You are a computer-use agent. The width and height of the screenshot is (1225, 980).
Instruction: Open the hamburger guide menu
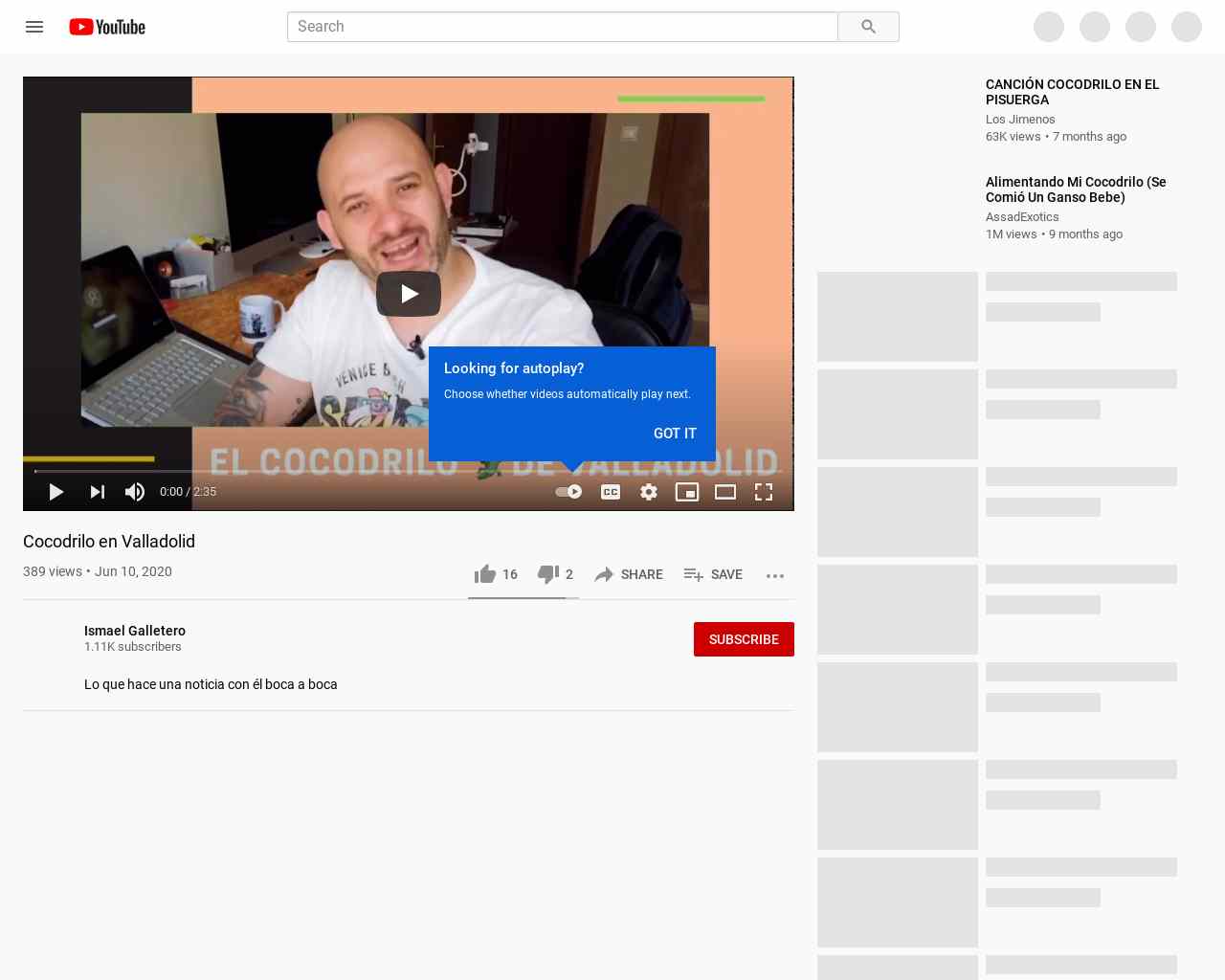(34, 27)
